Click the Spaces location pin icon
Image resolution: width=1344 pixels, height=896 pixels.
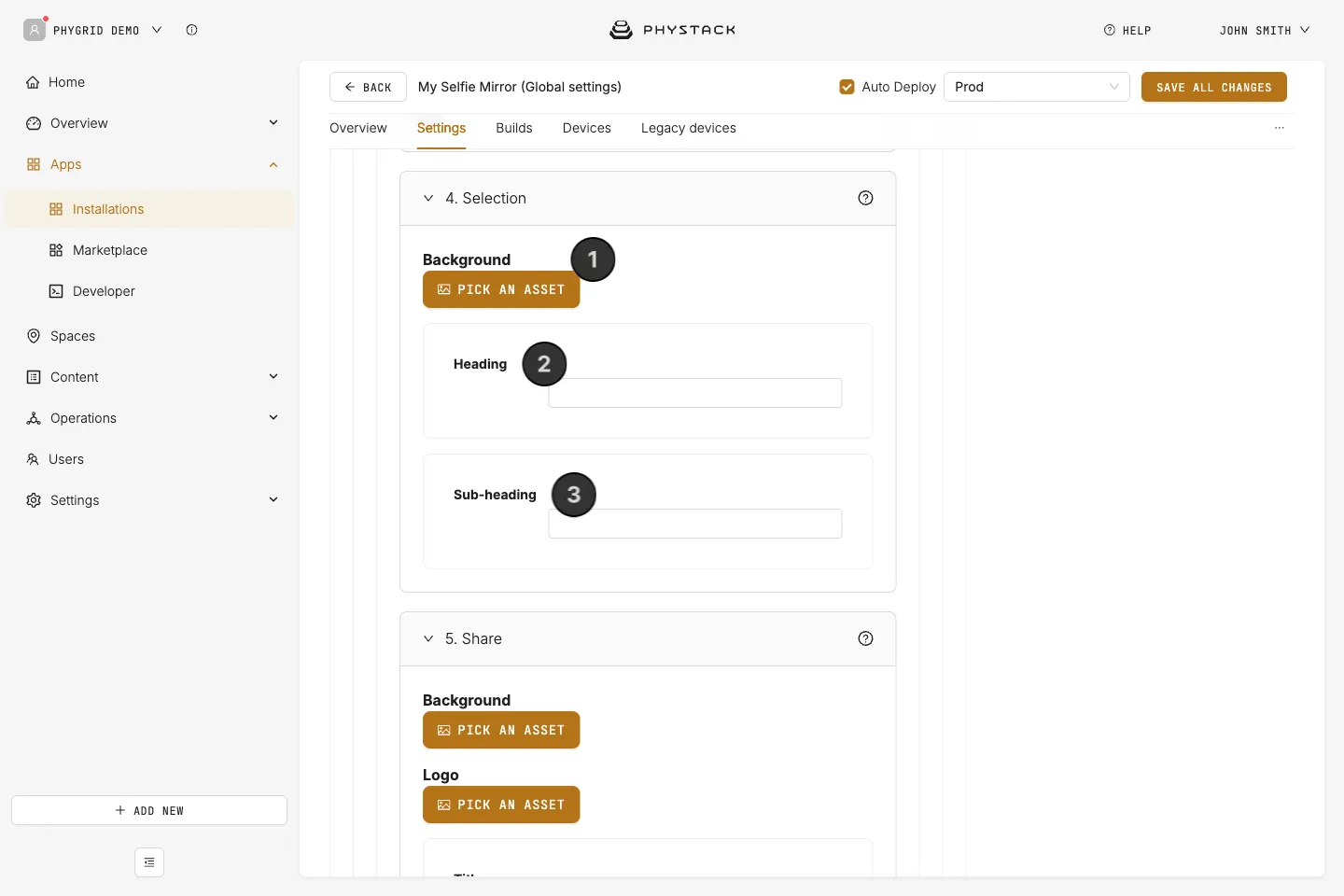34,336
